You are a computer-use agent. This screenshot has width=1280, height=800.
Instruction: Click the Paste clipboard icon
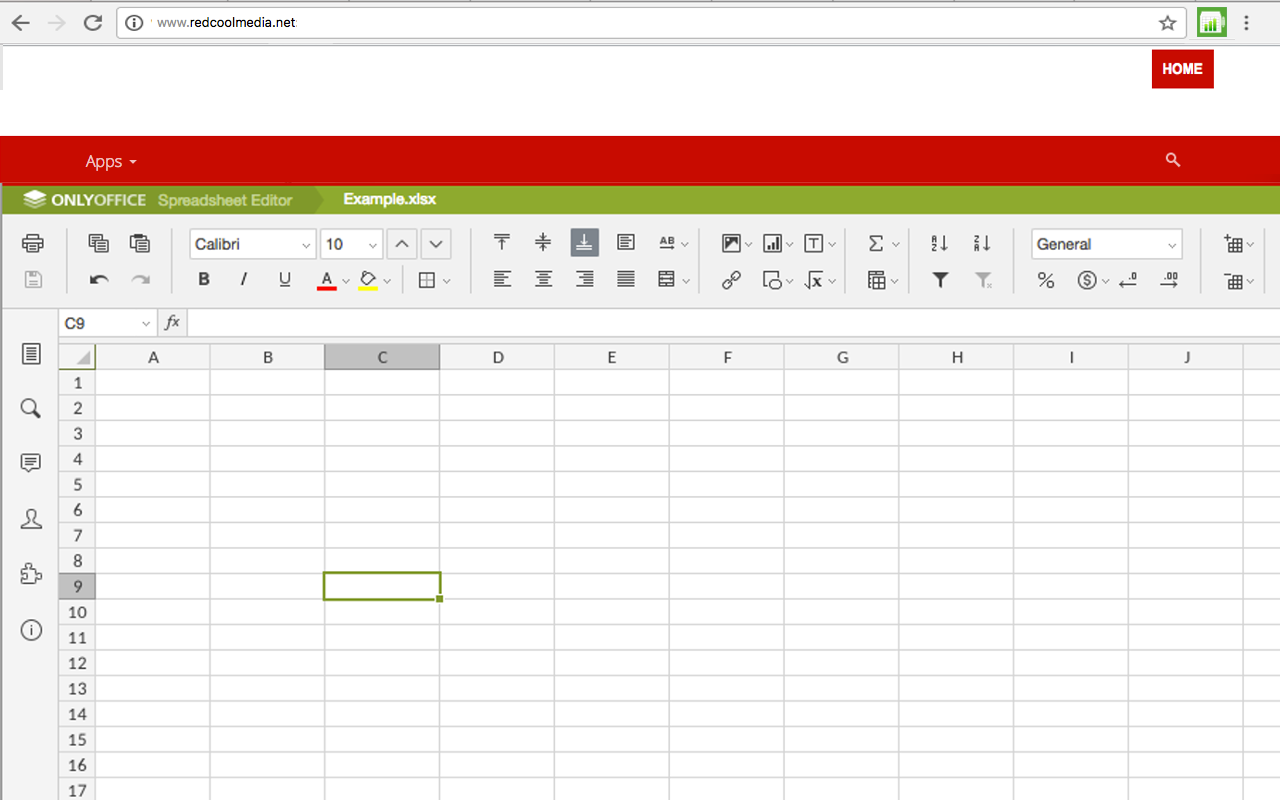[x=139, y=243]
